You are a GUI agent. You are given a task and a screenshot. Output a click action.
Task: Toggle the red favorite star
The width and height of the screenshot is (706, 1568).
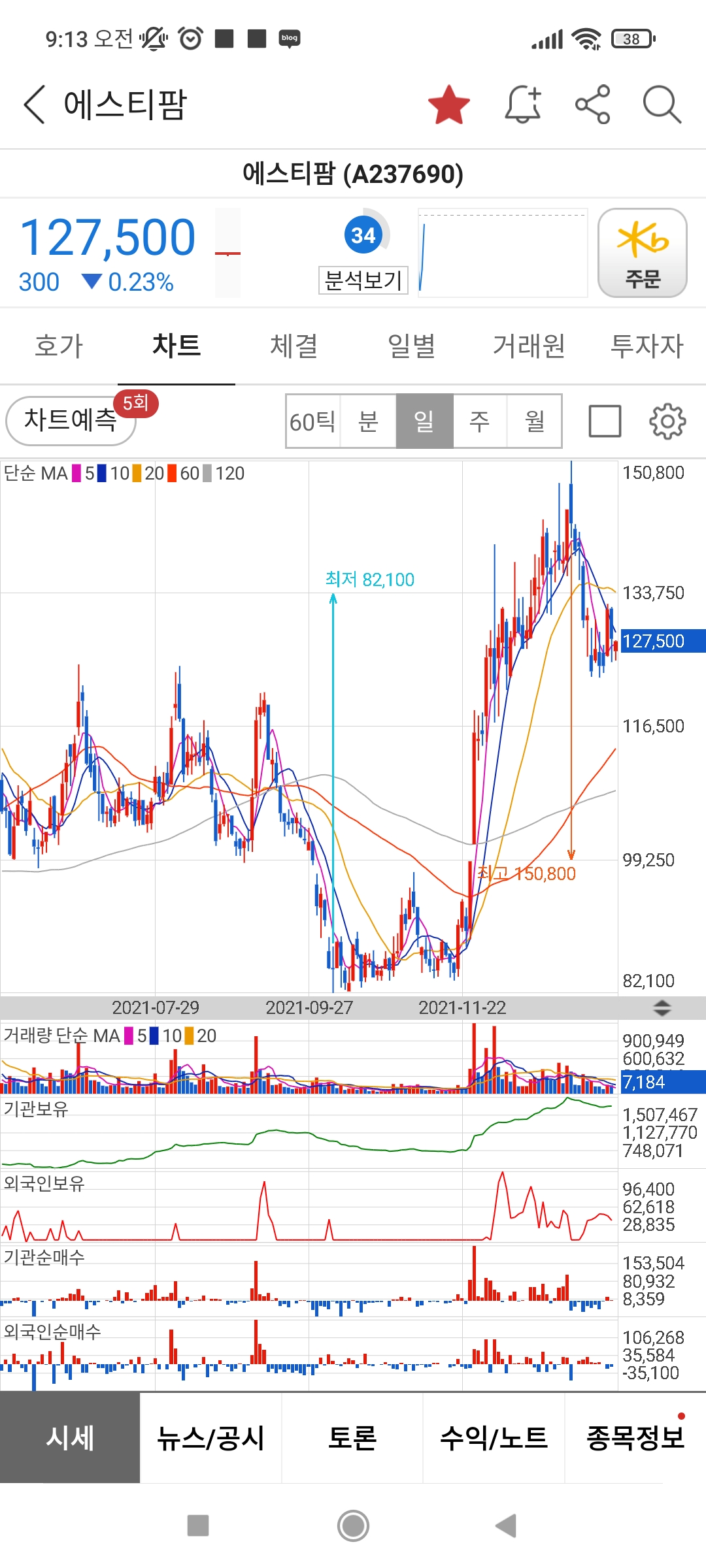tap(449, 105)
